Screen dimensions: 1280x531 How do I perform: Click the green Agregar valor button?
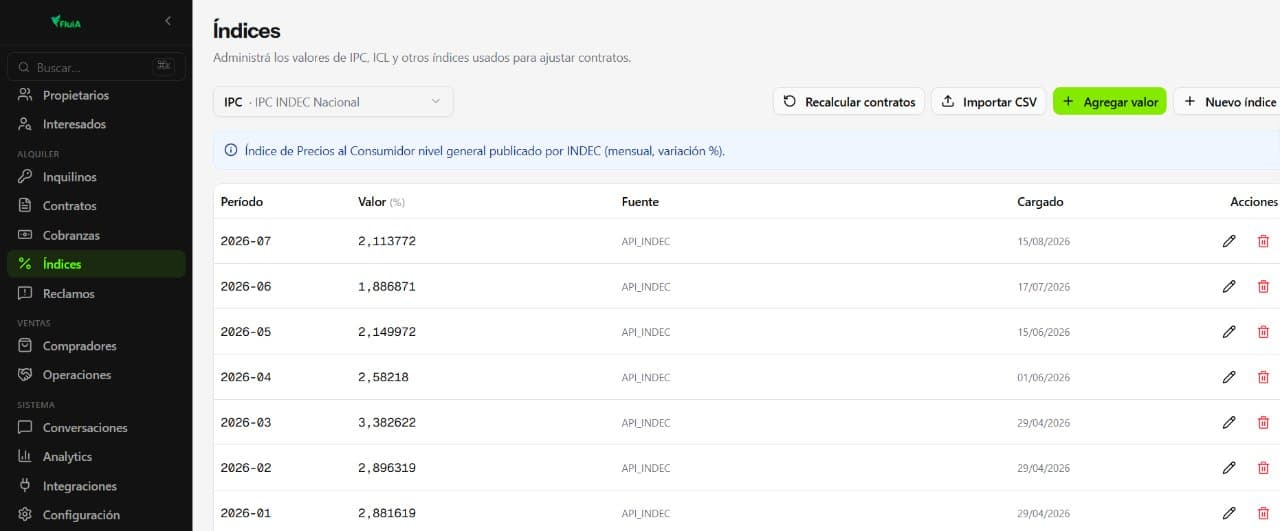tap(1109, 102)
